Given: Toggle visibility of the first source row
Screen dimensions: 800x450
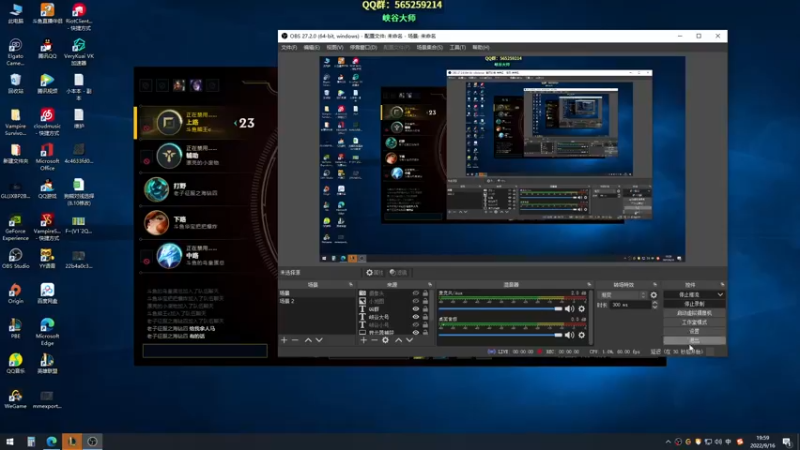Looking at the screenshot, I should point(416,293).
